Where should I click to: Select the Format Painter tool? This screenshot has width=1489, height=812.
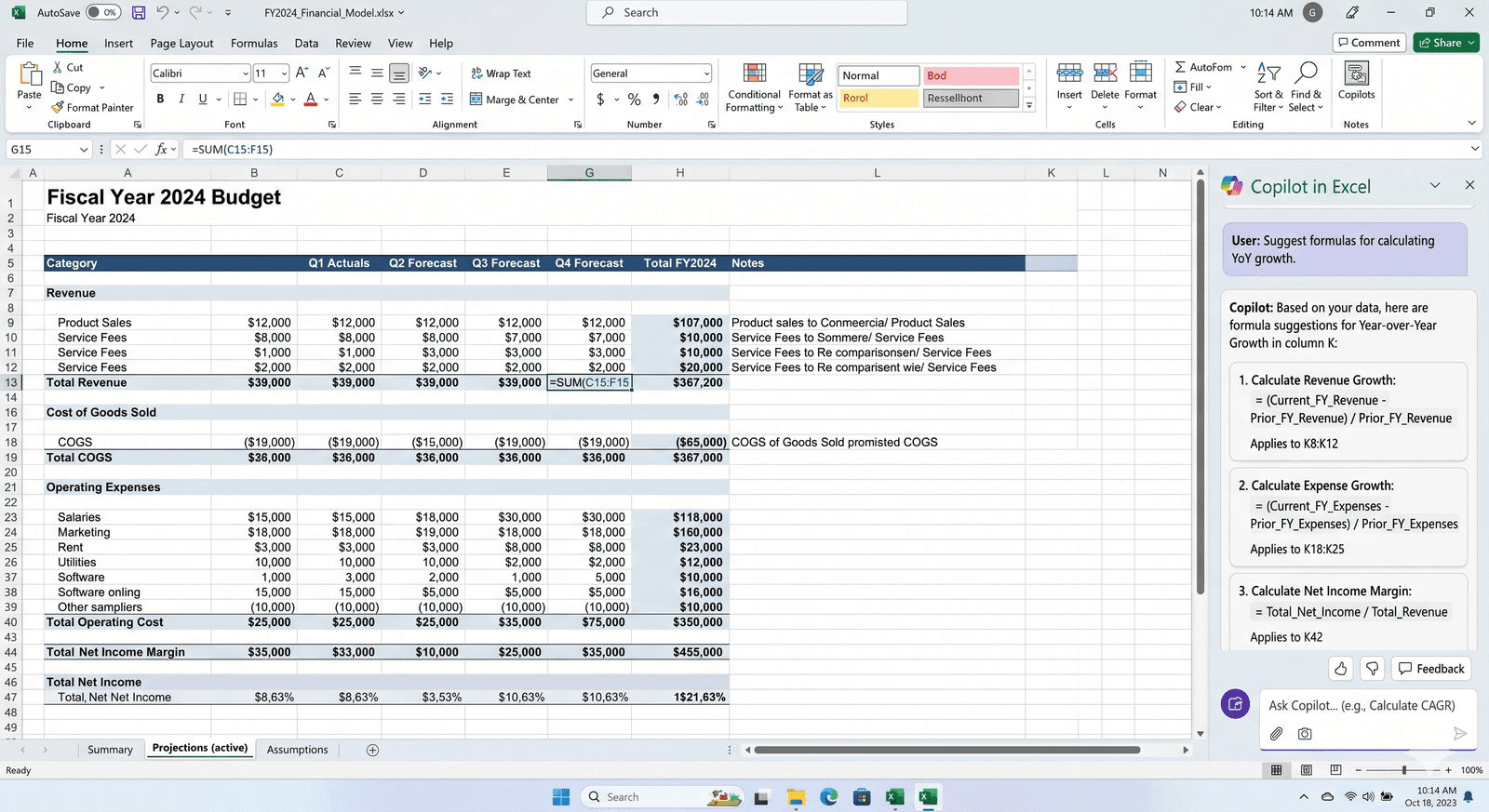pos(93,107)
